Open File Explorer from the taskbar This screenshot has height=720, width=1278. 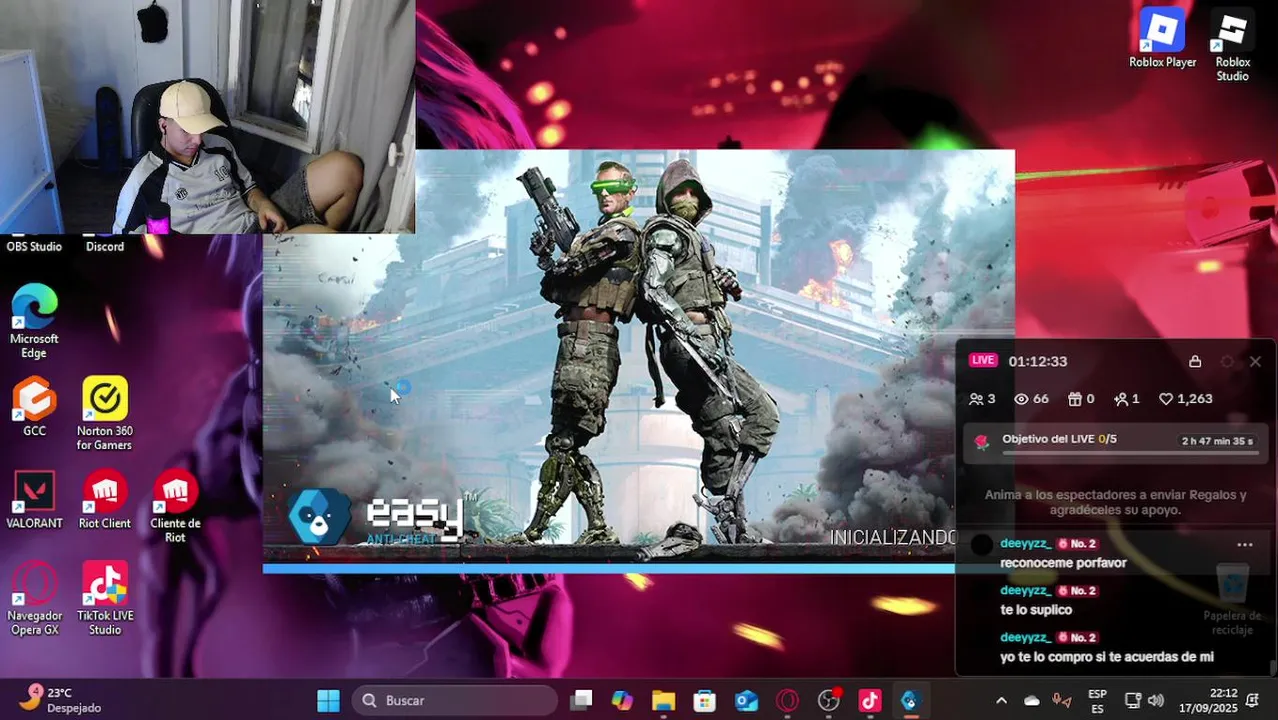(x=663, y=700)
